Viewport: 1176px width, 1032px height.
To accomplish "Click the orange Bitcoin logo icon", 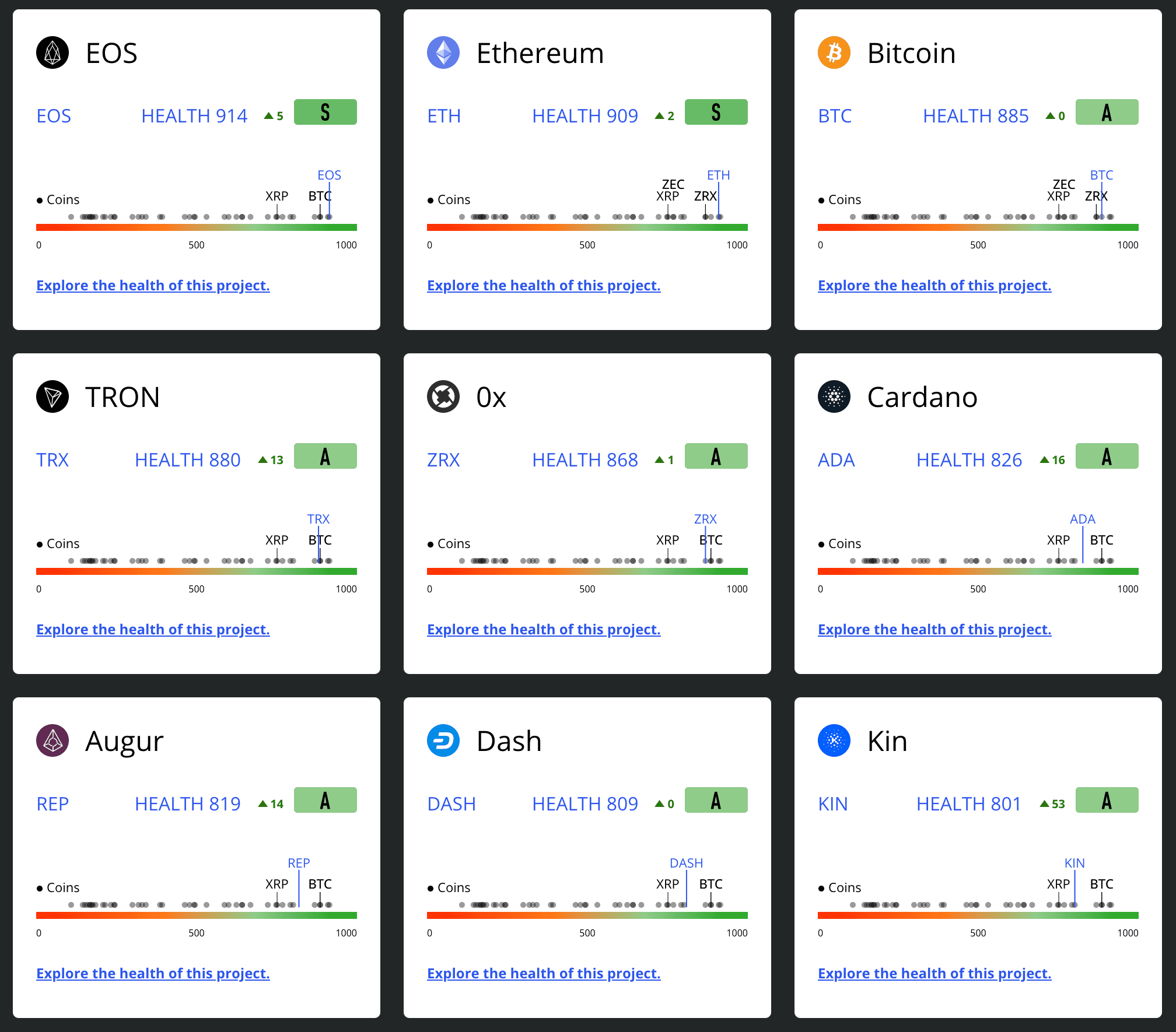I will tap(834, 52).
